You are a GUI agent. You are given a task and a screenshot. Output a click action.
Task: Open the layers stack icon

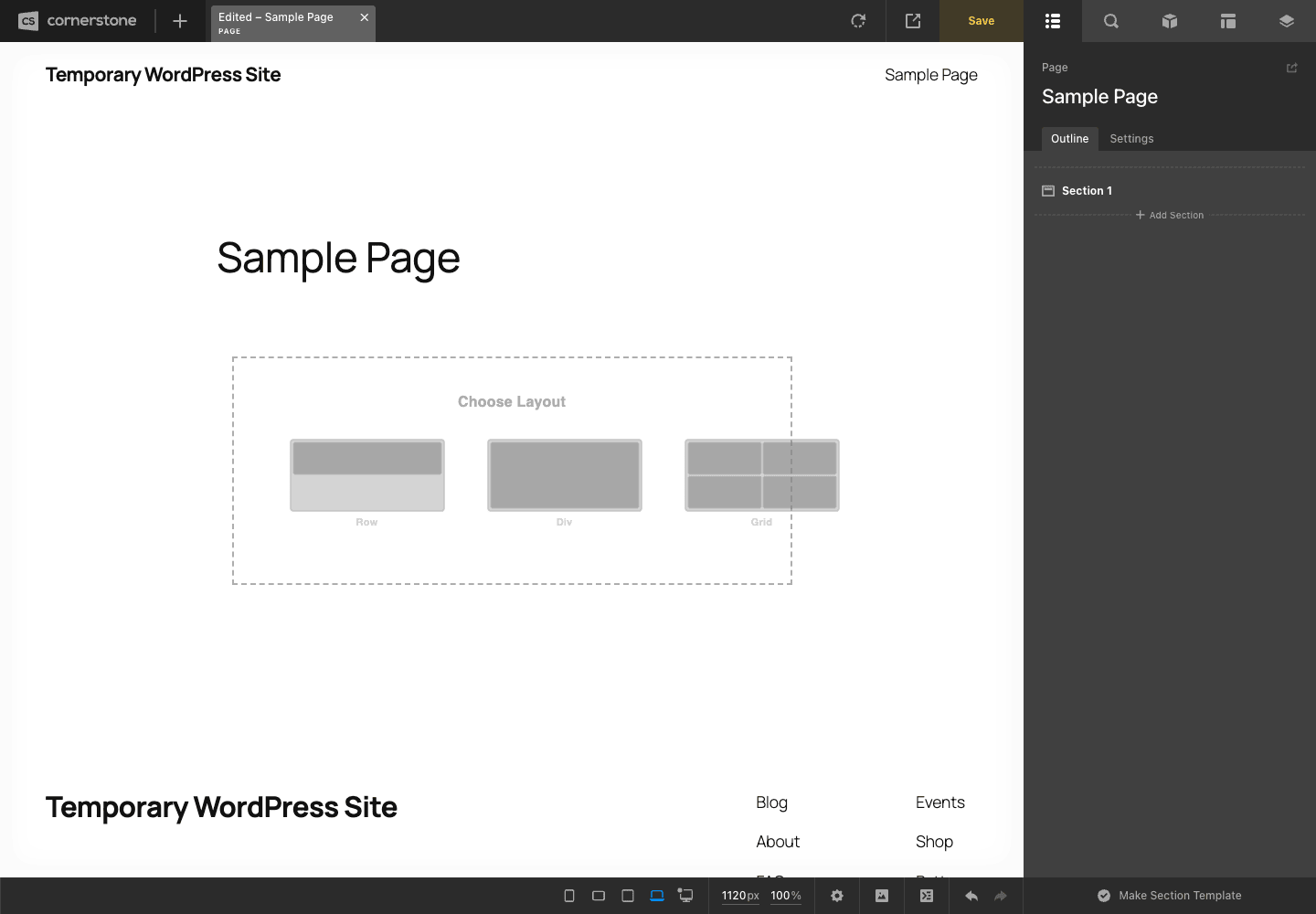click(1287, 20)
